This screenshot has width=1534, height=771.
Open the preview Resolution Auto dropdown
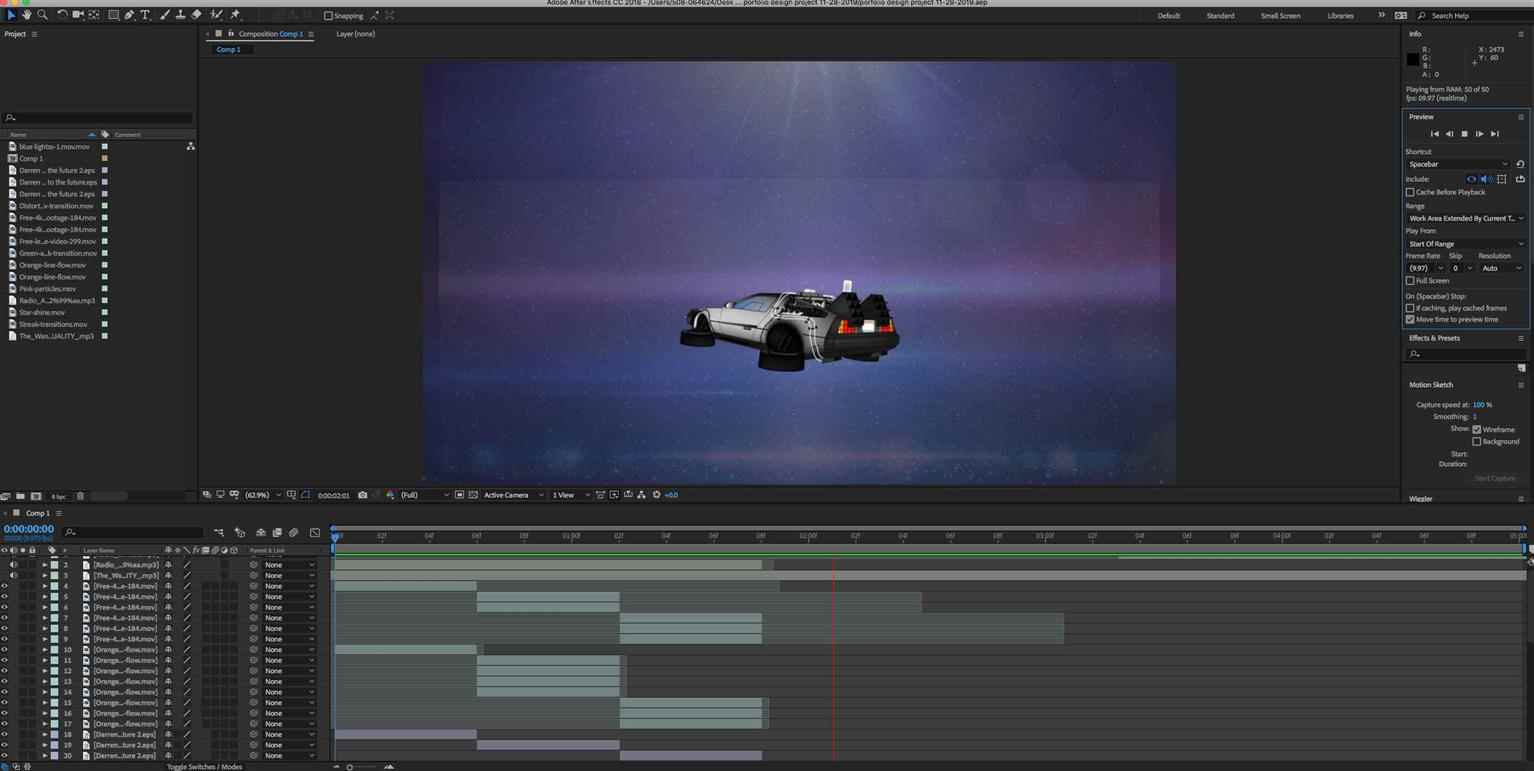pyautogui.click(x=1502, y=268)
